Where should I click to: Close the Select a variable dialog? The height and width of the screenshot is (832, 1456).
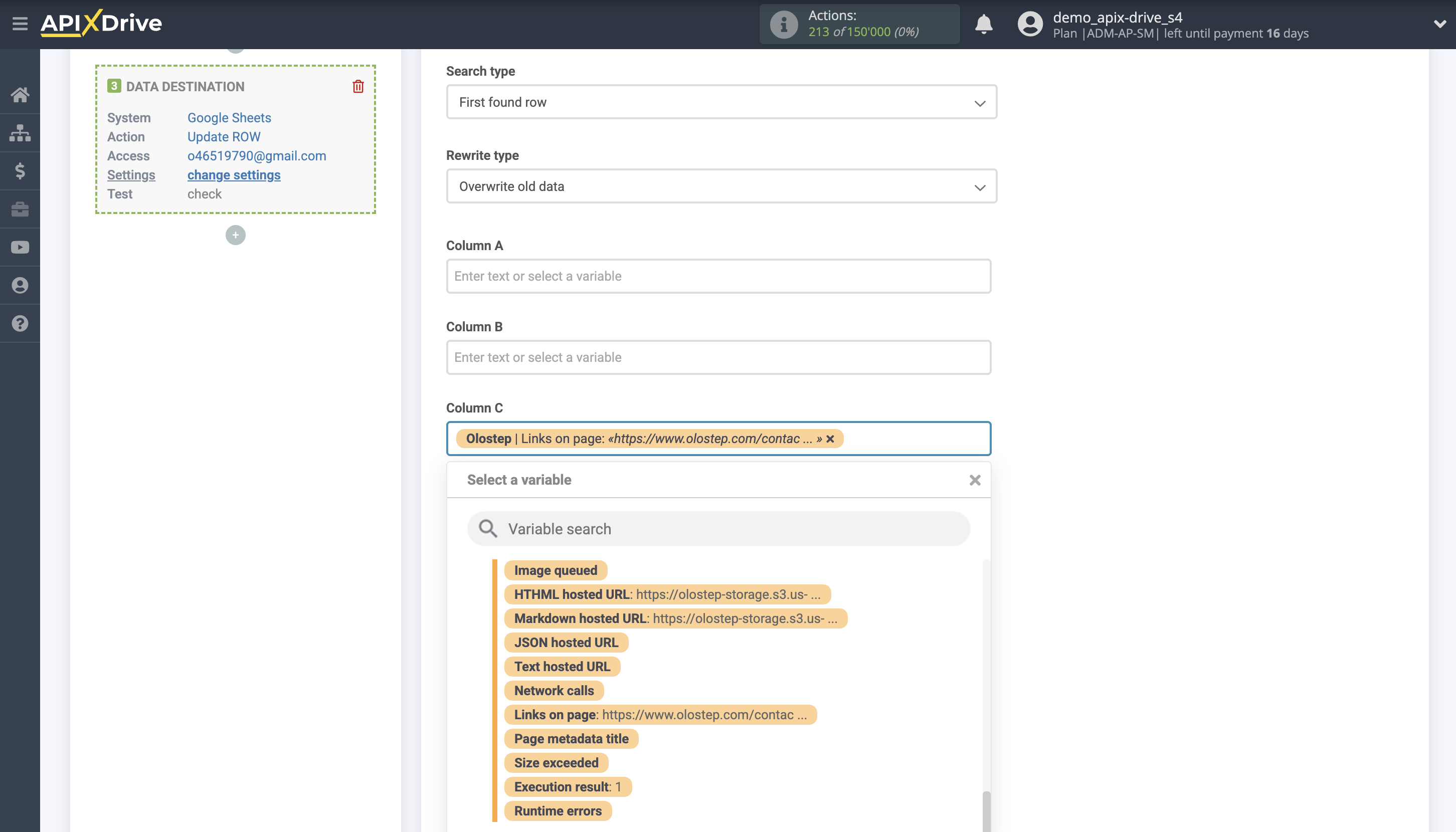[975, 480]
